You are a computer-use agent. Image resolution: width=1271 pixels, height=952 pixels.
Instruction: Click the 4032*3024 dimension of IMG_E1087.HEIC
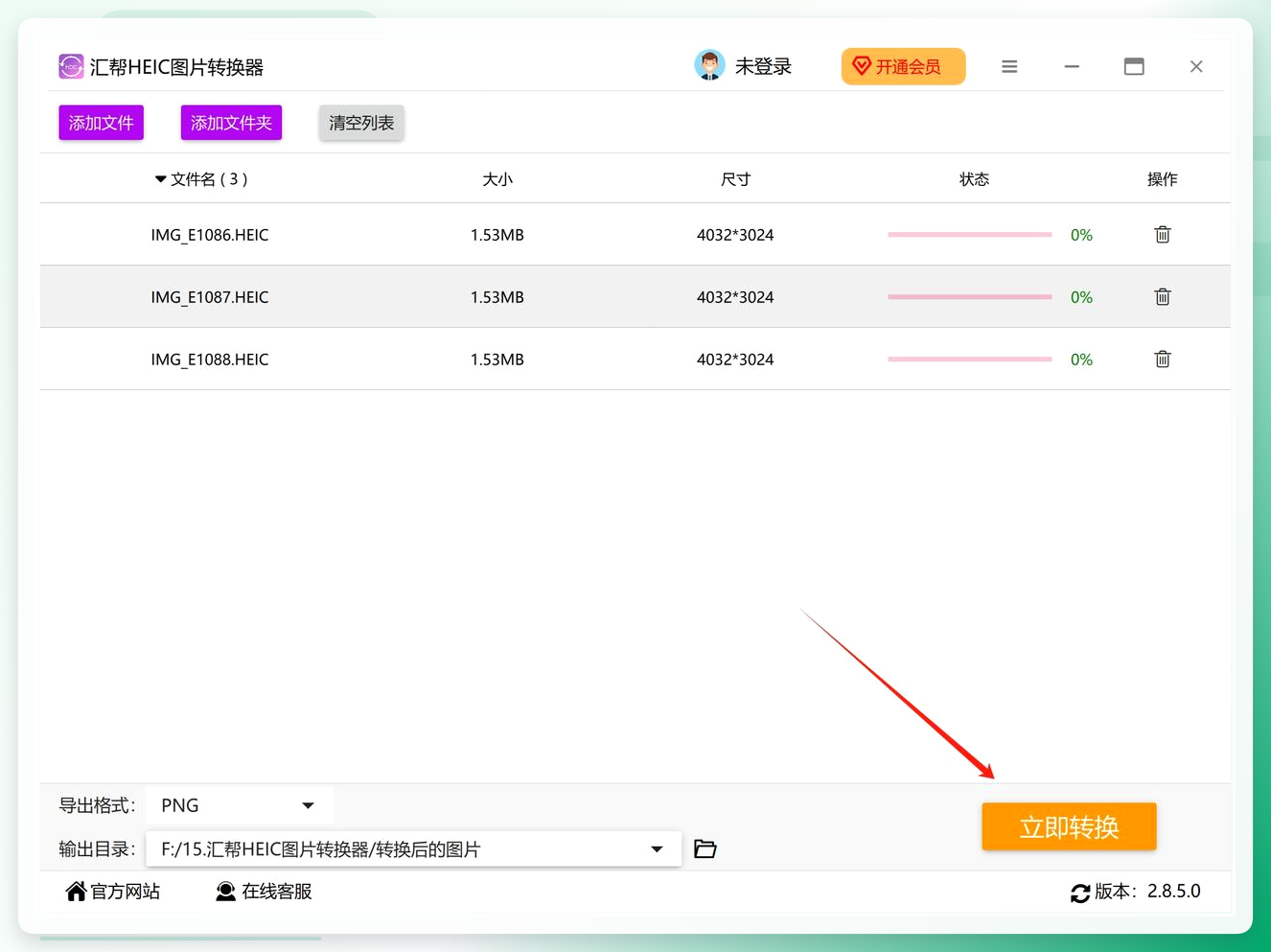(x=735, y=297)
